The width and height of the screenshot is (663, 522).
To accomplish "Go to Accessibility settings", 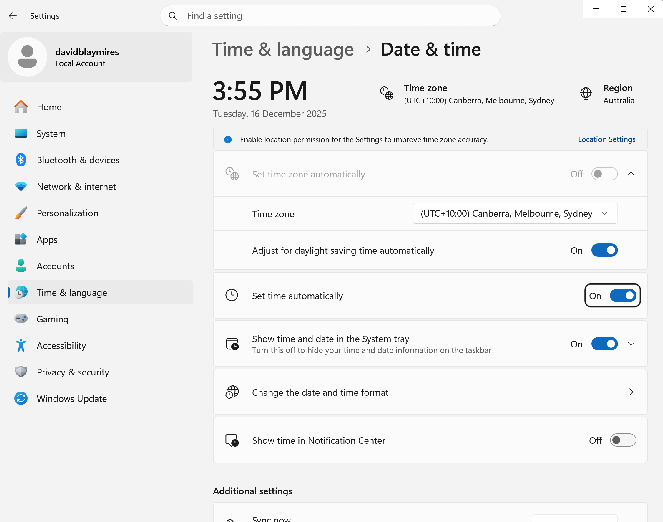I will pyautogui.click(x=100, y=345).
